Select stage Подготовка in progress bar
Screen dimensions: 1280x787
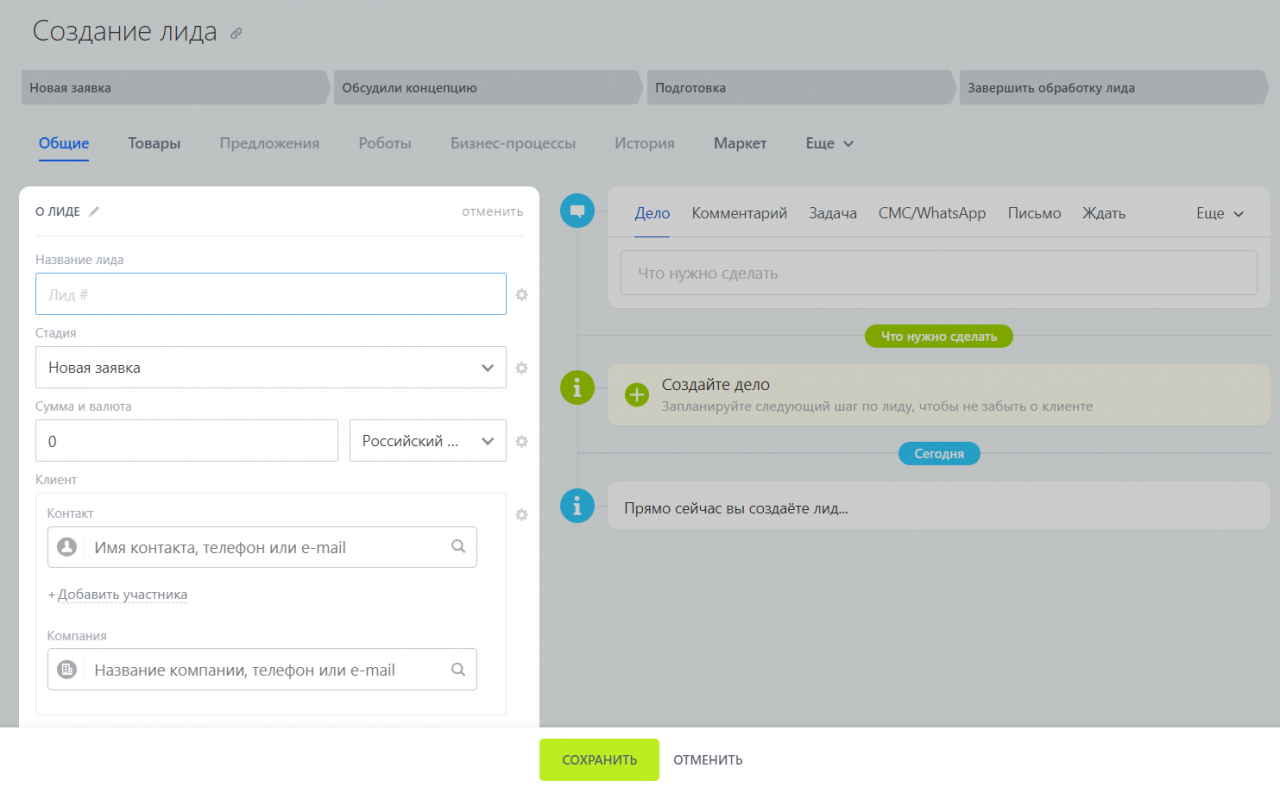[801, 88]
